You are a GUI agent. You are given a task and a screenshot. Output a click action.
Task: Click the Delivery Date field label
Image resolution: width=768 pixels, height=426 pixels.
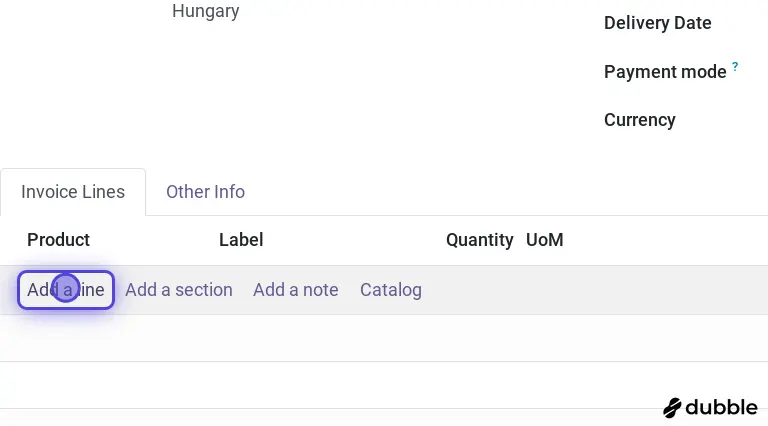(657, 23)
